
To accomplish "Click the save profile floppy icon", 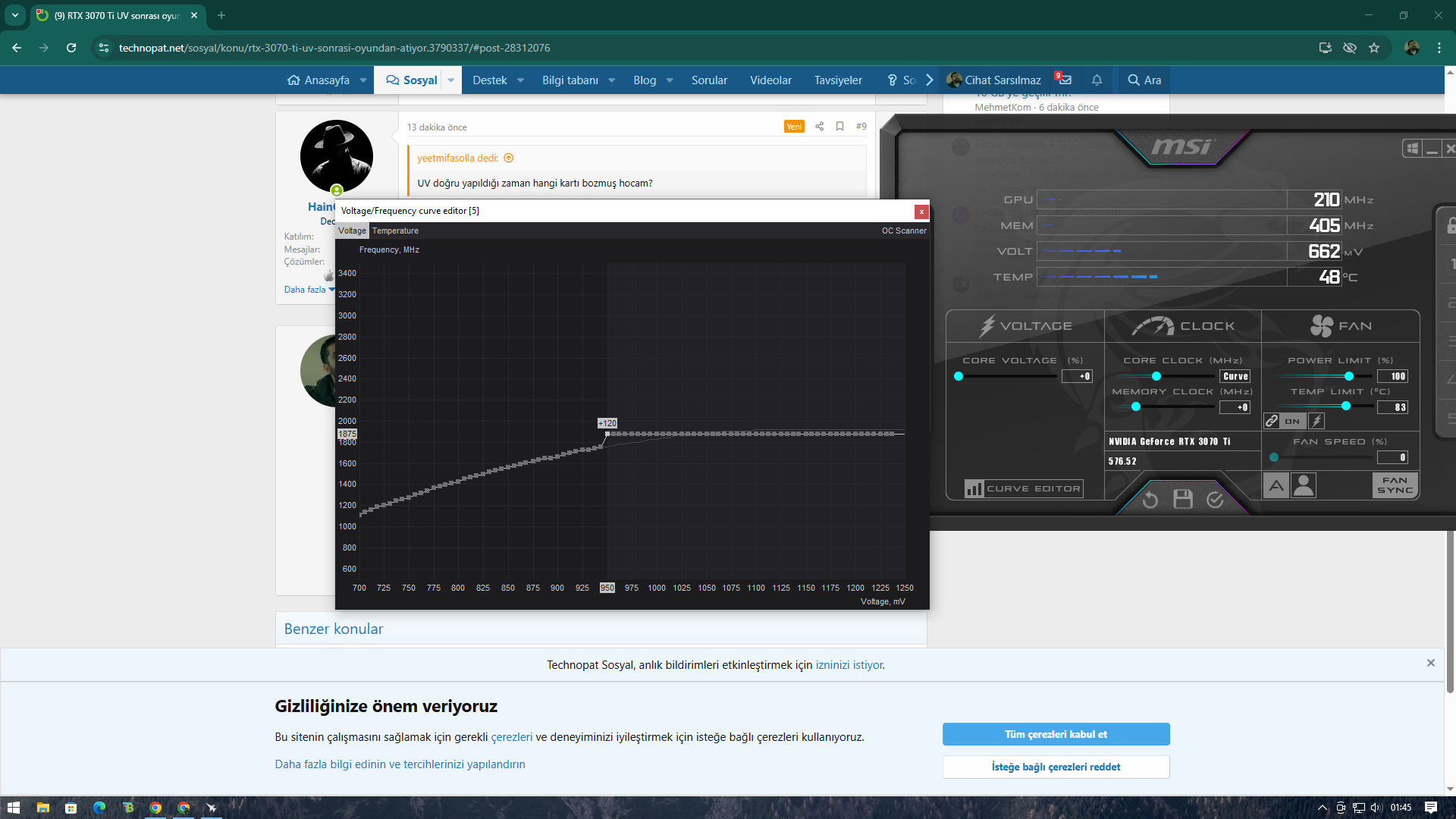I will point(1182,499).
